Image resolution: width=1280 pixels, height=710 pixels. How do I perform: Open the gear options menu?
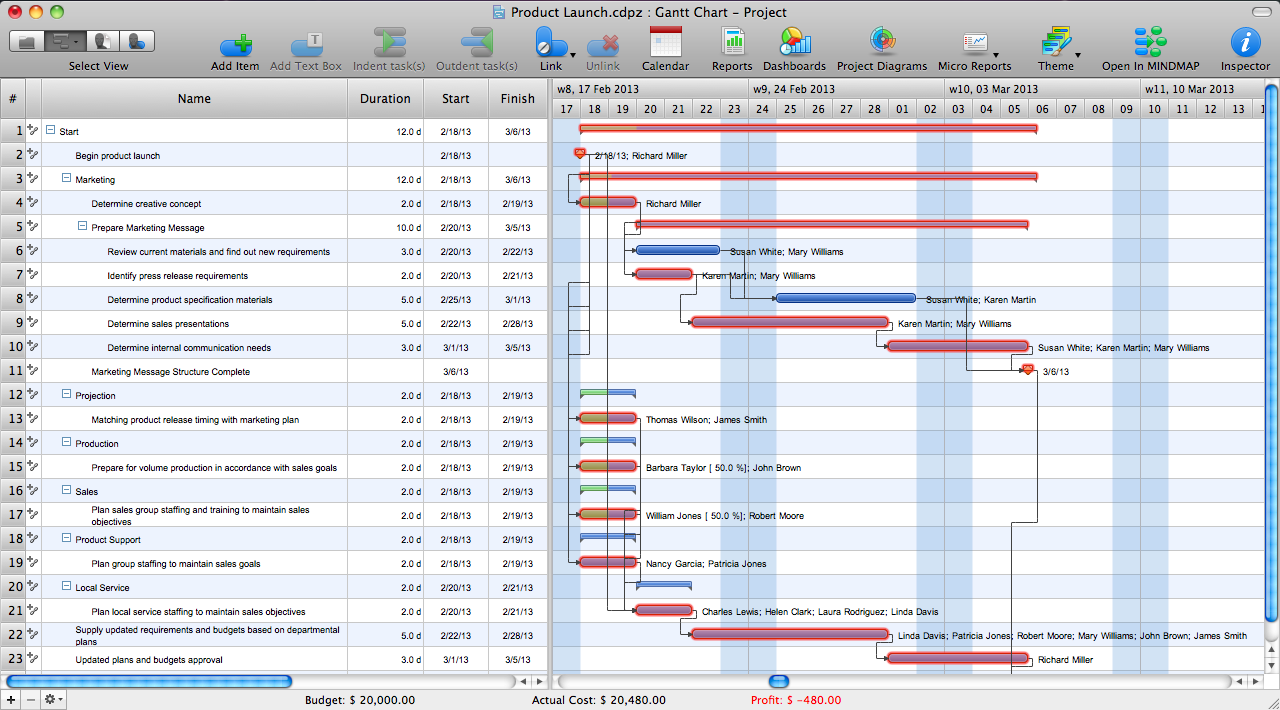click(50, 699)
